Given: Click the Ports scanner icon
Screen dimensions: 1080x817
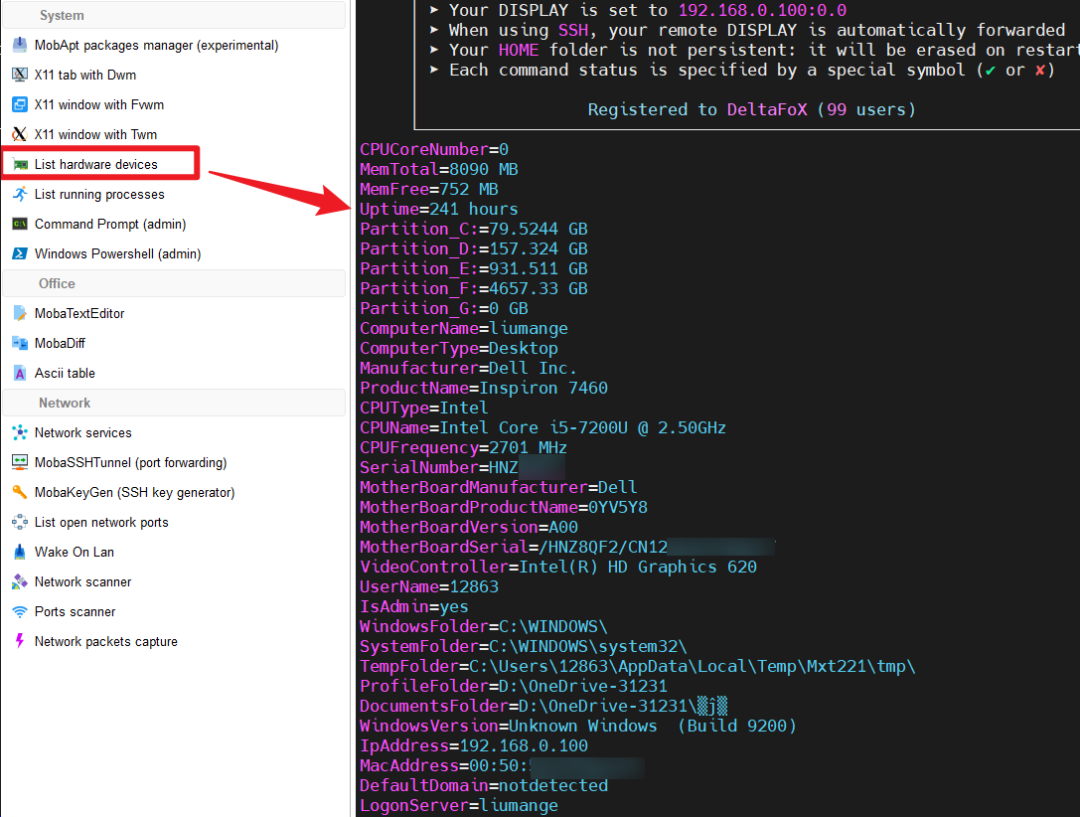Looking at the screenshot, I should click(x=20, y=612).
